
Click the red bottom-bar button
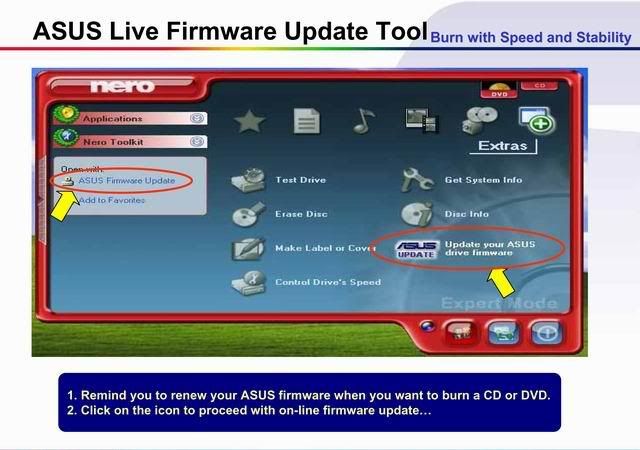[461, 333]
